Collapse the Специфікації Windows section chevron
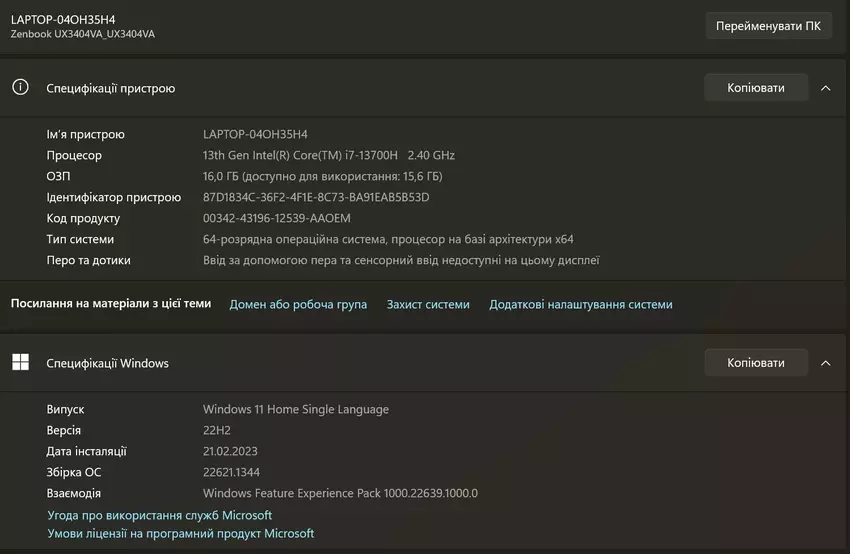The height and width of the screenshot is (554, 850). point(825,363)
